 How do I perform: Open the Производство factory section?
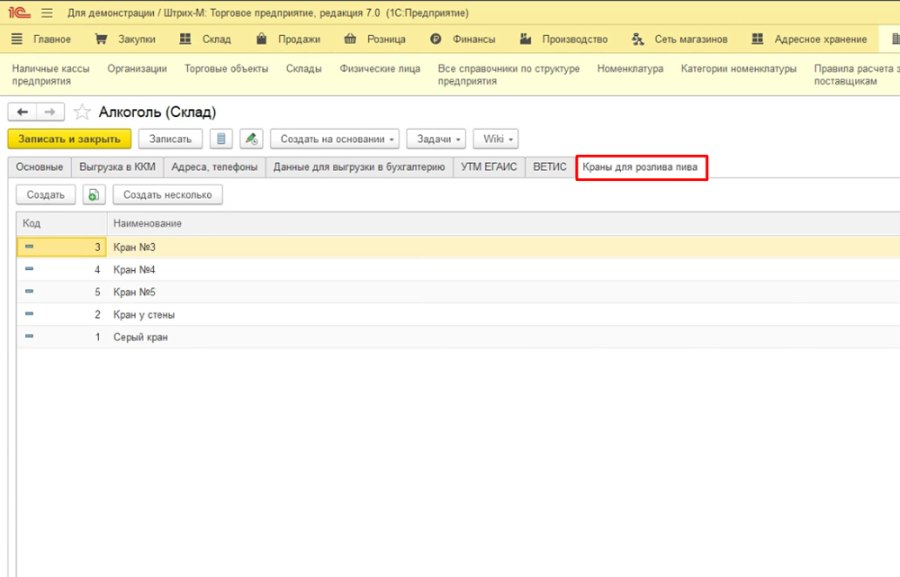pos(564,39)
